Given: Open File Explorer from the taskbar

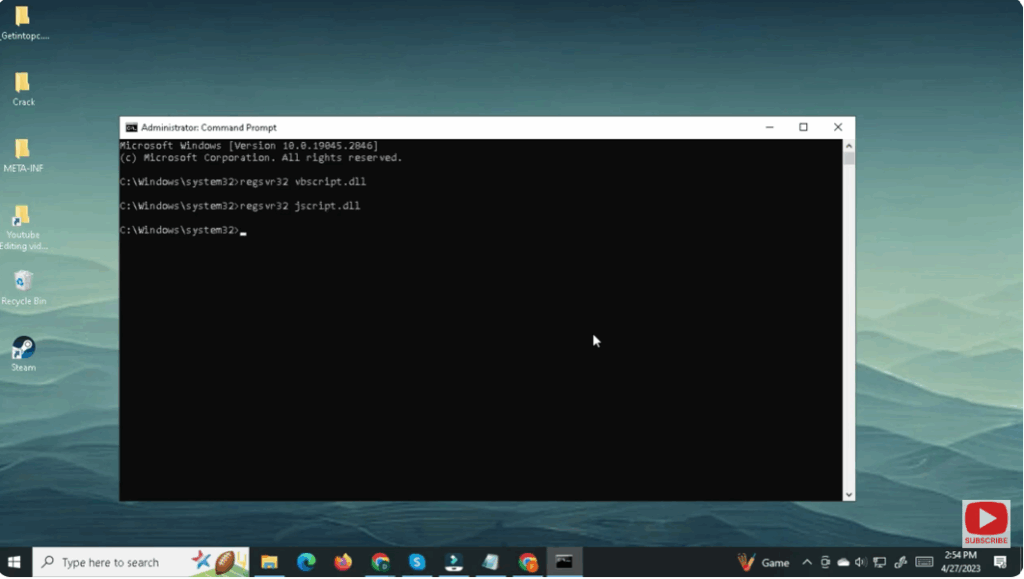Looking at the screenshot, I should (x=268, y=562).
